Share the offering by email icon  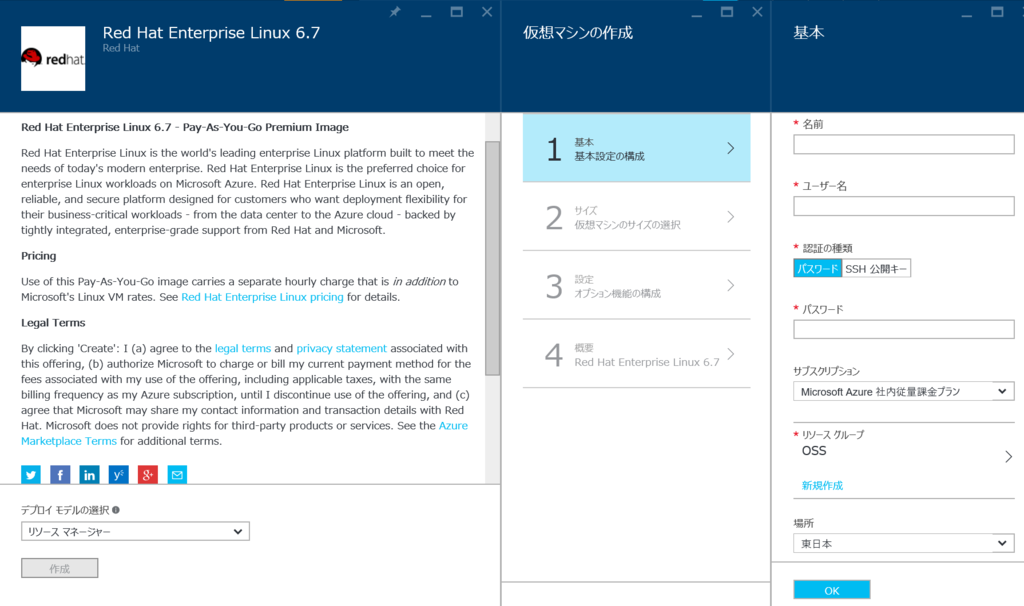click(x=177, y=475)
